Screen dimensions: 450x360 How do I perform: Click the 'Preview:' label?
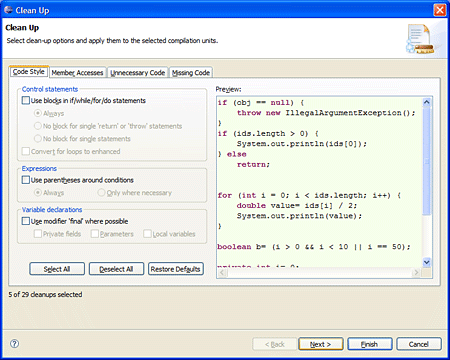(x=228, y=89)
